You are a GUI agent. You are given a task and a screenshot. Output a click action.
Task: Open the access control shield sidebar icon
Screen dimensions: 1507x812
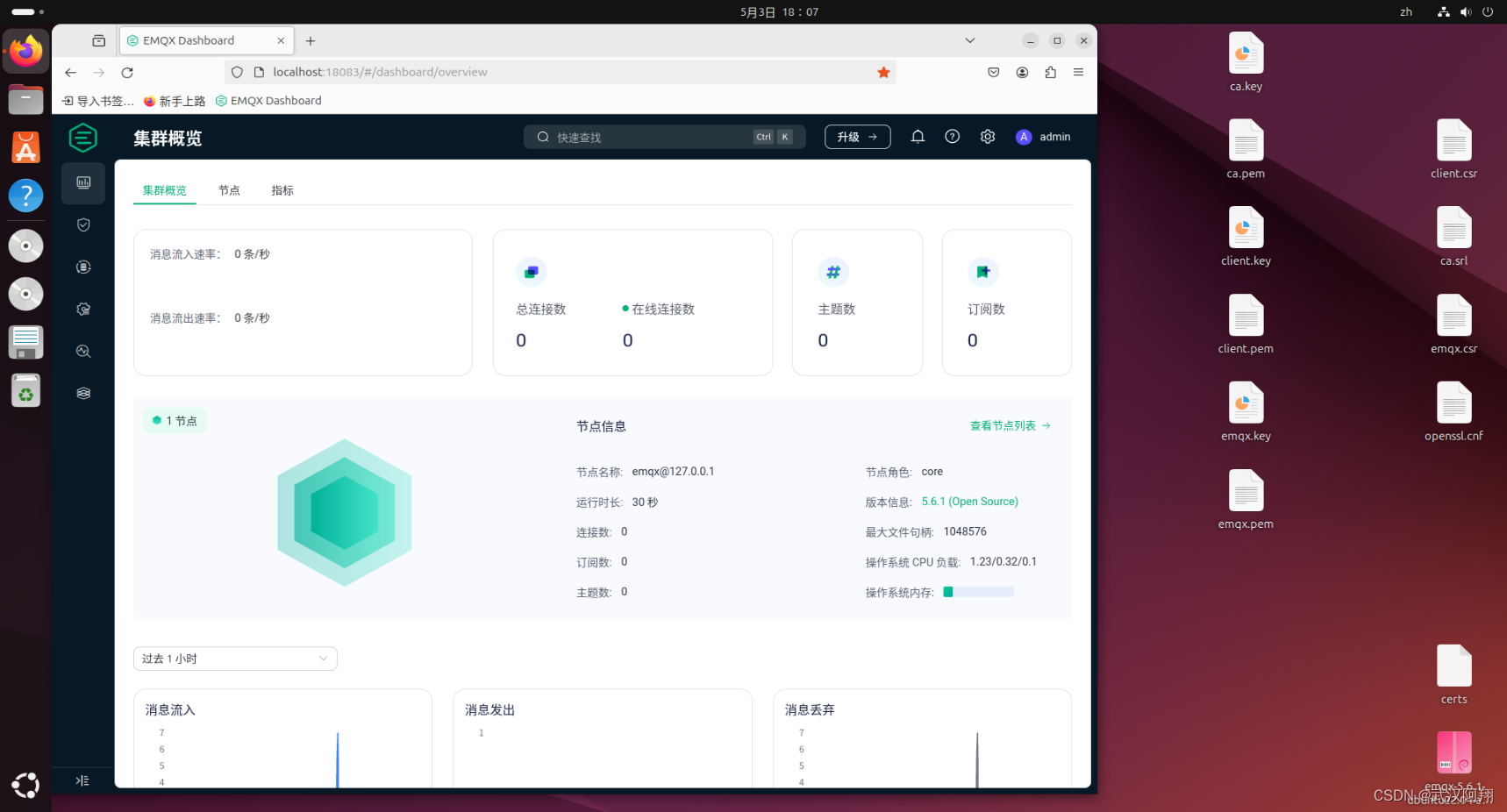[x=83, y=224]
